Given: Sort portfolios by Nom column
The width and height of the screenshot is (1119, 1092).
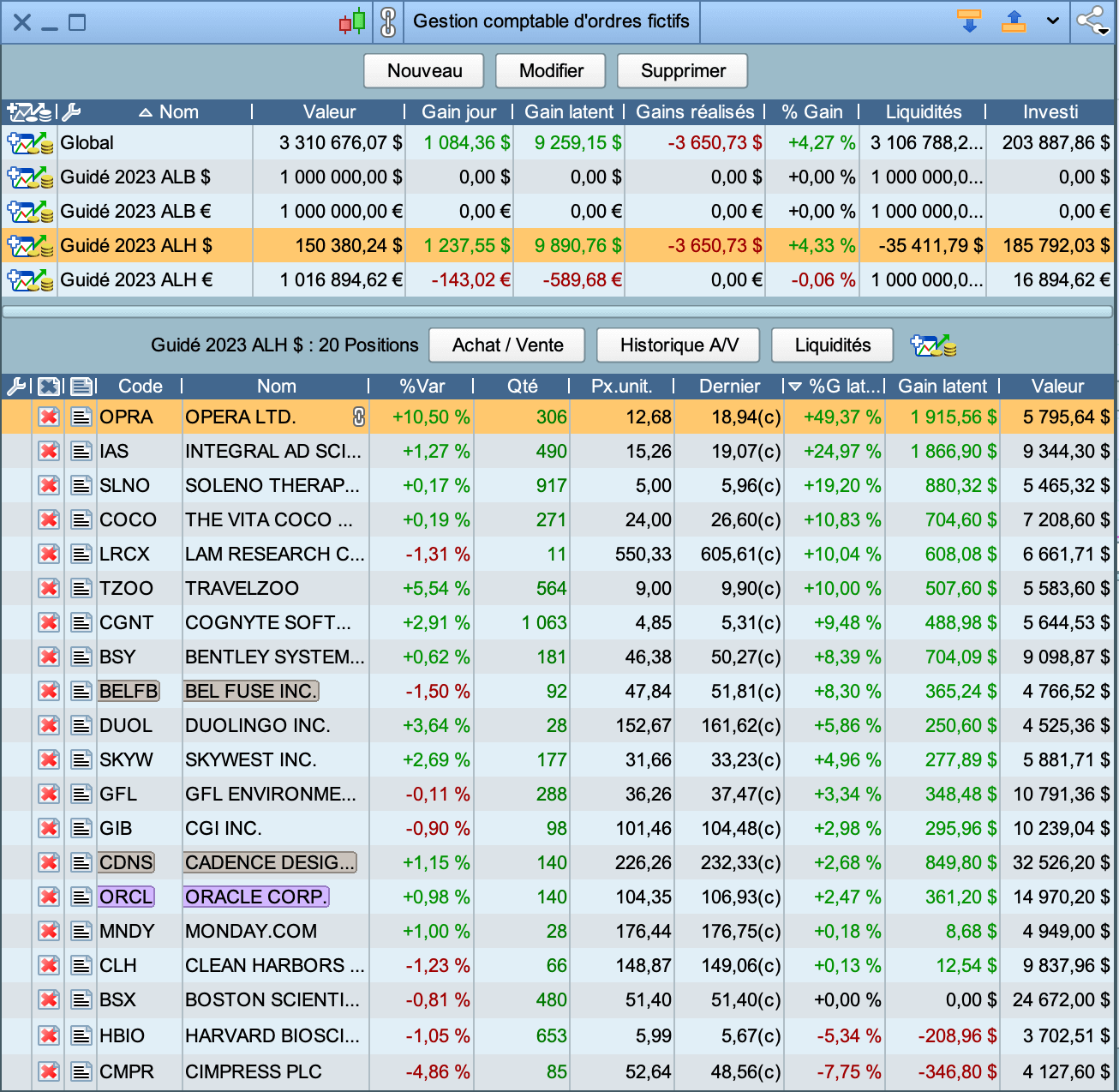Looking at the screenshot, I should coord(178,111).
